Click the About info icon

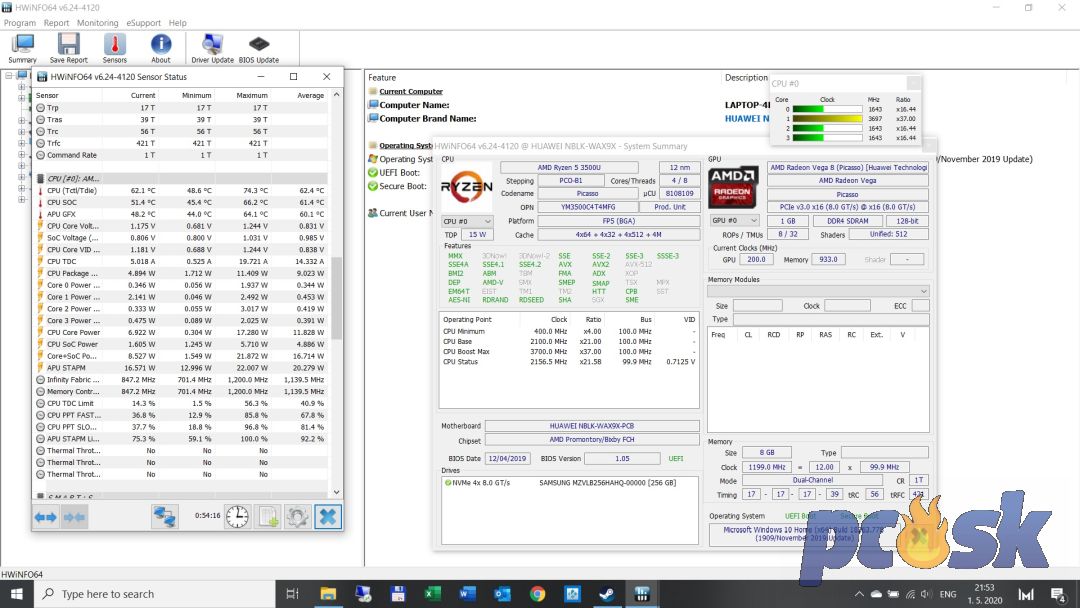point(160,48)
